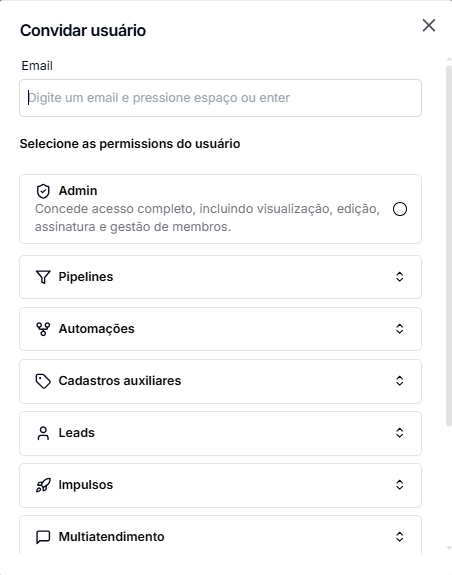Viewport: 452px width, 575px height.
Task: Expand the Impulsos permissions chevron
Action: 400,485
